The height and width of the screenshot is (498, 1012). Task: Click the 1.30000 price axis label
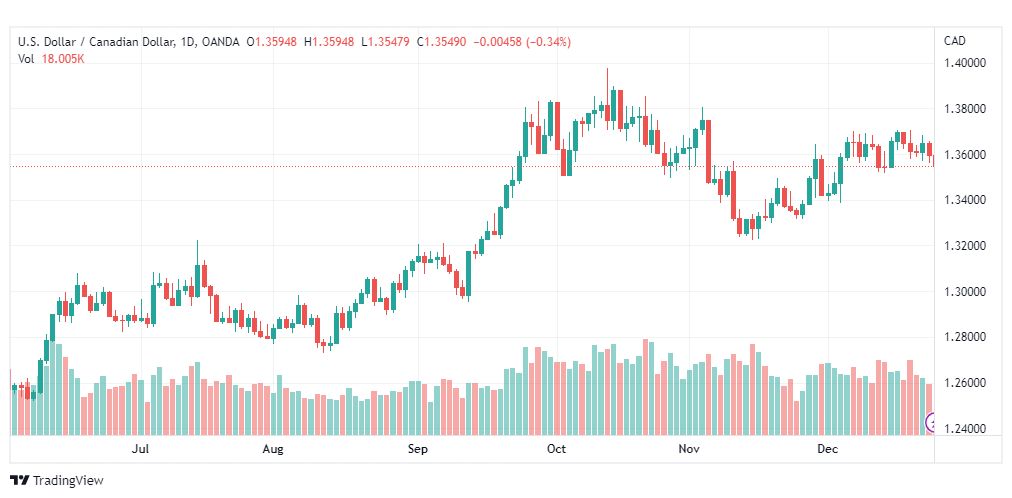click(966, 292)
